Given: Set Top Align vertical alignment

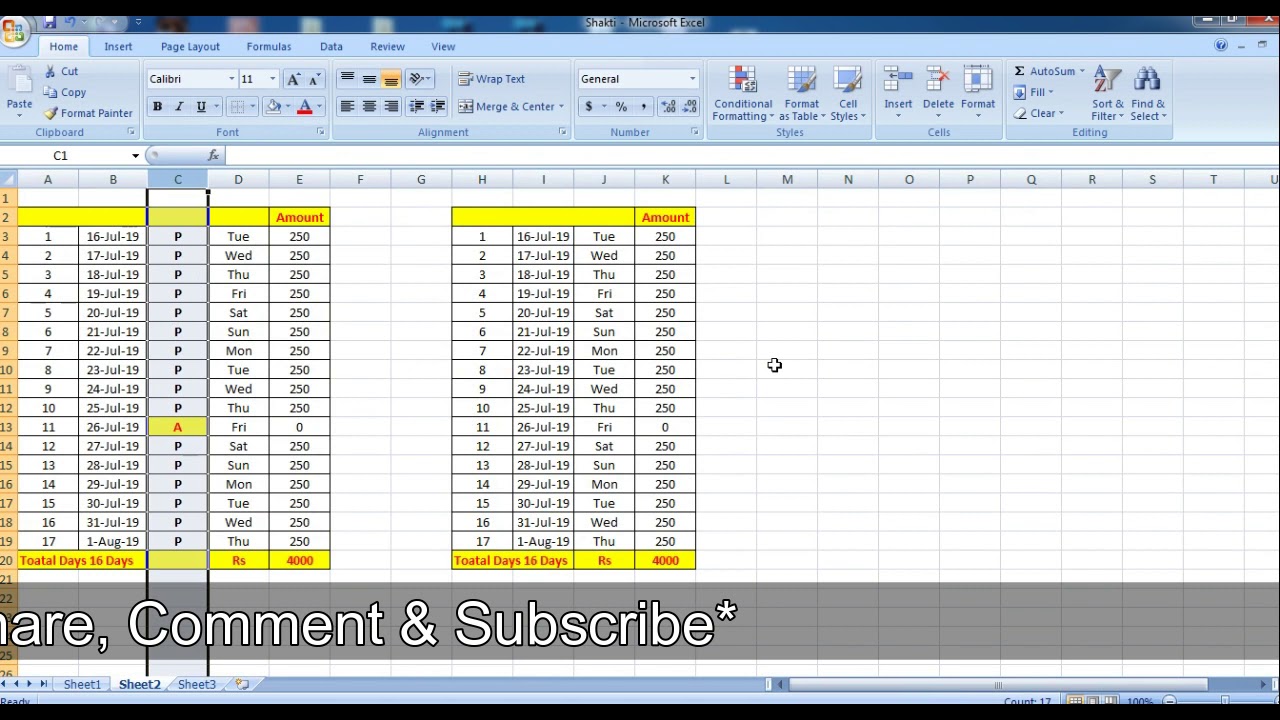Looking at the screenshot, I should pyautogui.click(x=347, y=79).
